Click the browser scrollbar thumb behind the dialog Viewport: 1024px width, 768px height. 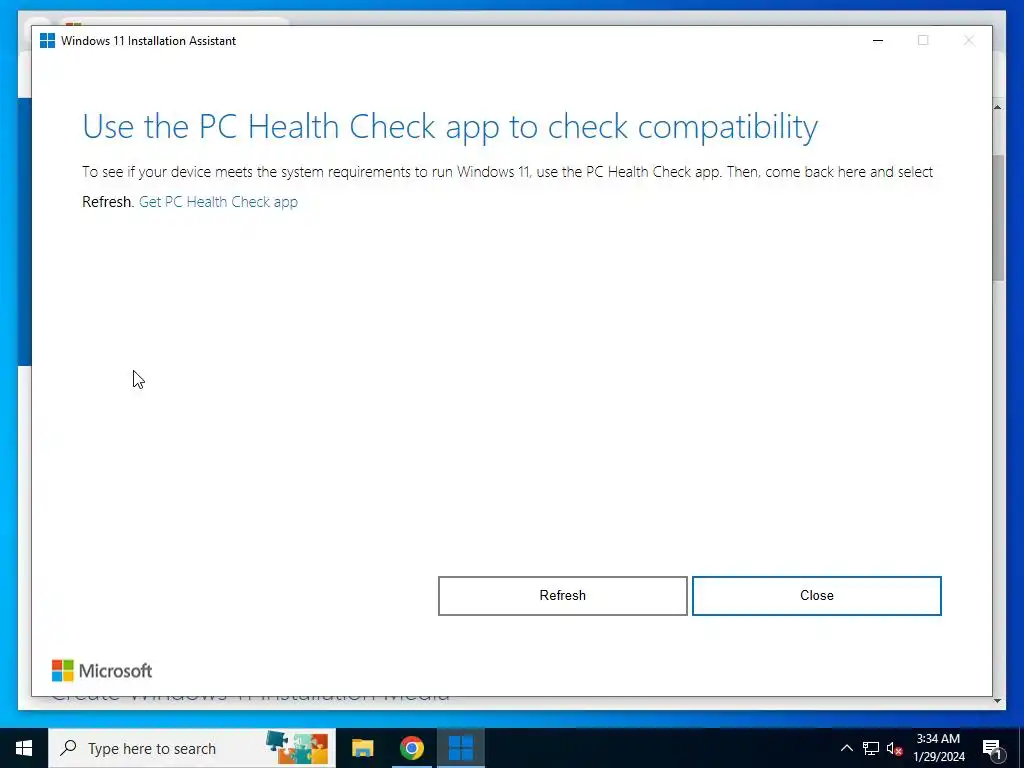pyautogui.click(x=998, y=217)
